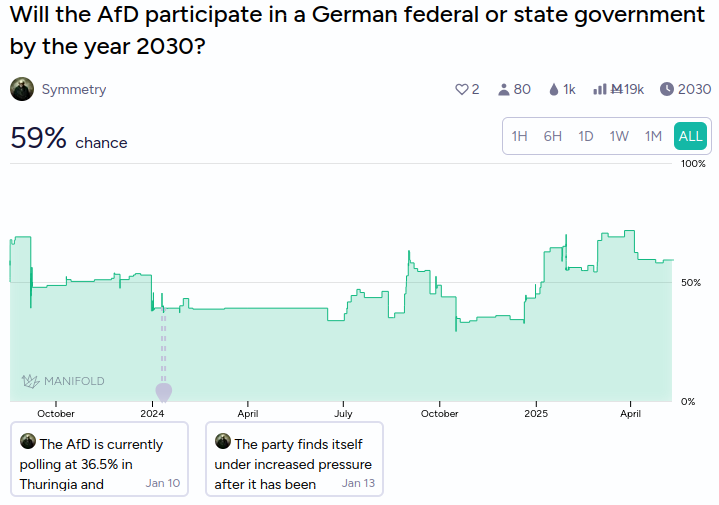Click avatar in the Jan 13 comment card
This screenshot has width=719, height=505.
(x=223, y=441)
